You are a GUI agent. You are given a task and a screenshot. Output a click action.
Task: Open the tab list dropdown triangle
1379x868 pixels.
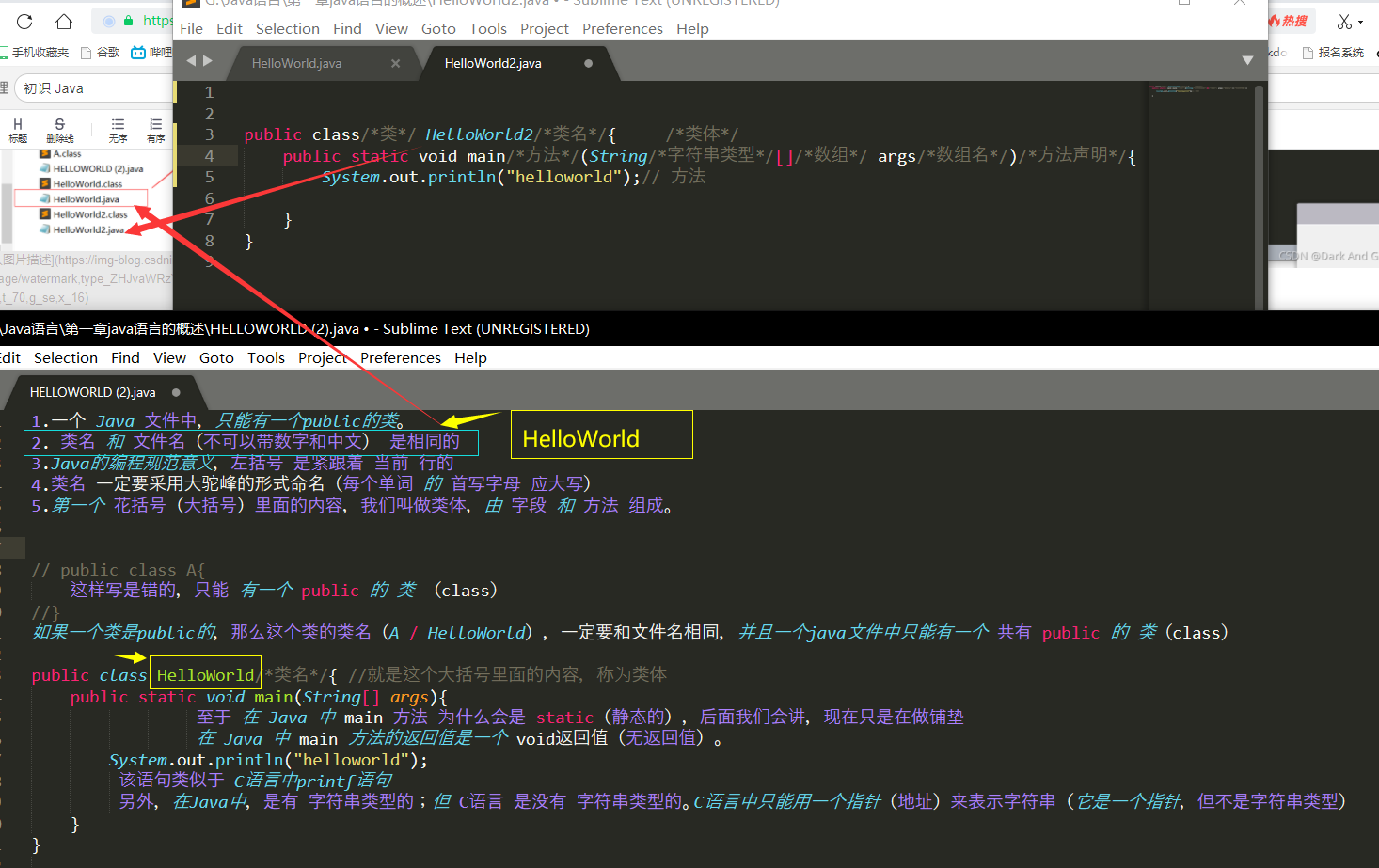(x=1247, y=60)
